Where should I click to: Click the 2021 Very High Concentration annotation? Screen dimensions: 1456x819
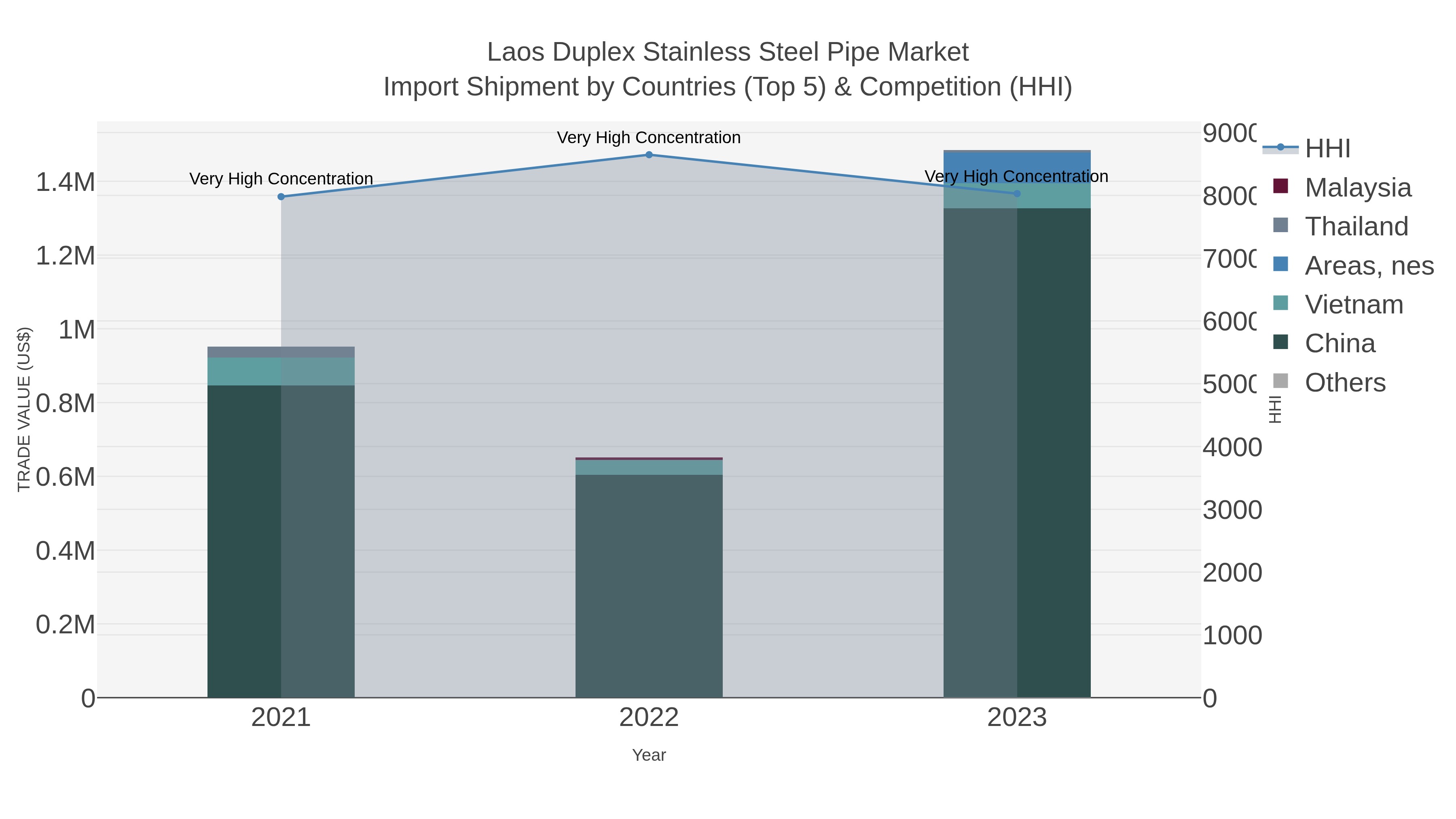281,179
